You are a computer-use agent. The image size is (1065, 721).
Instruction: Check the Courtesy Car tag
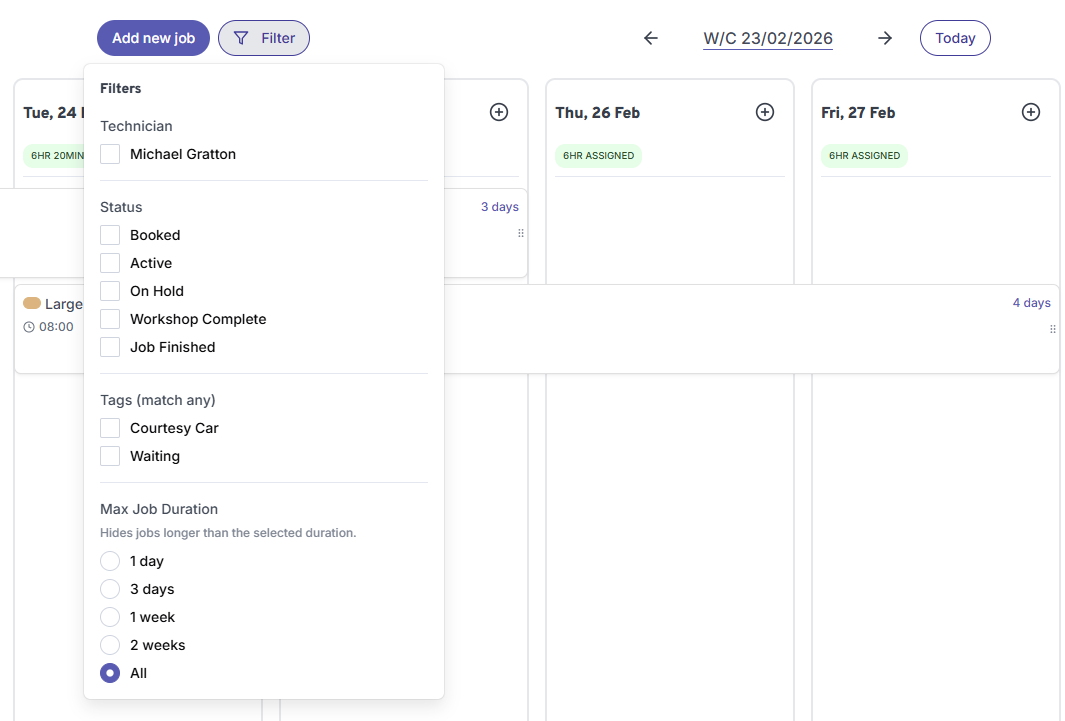[110, 427]
